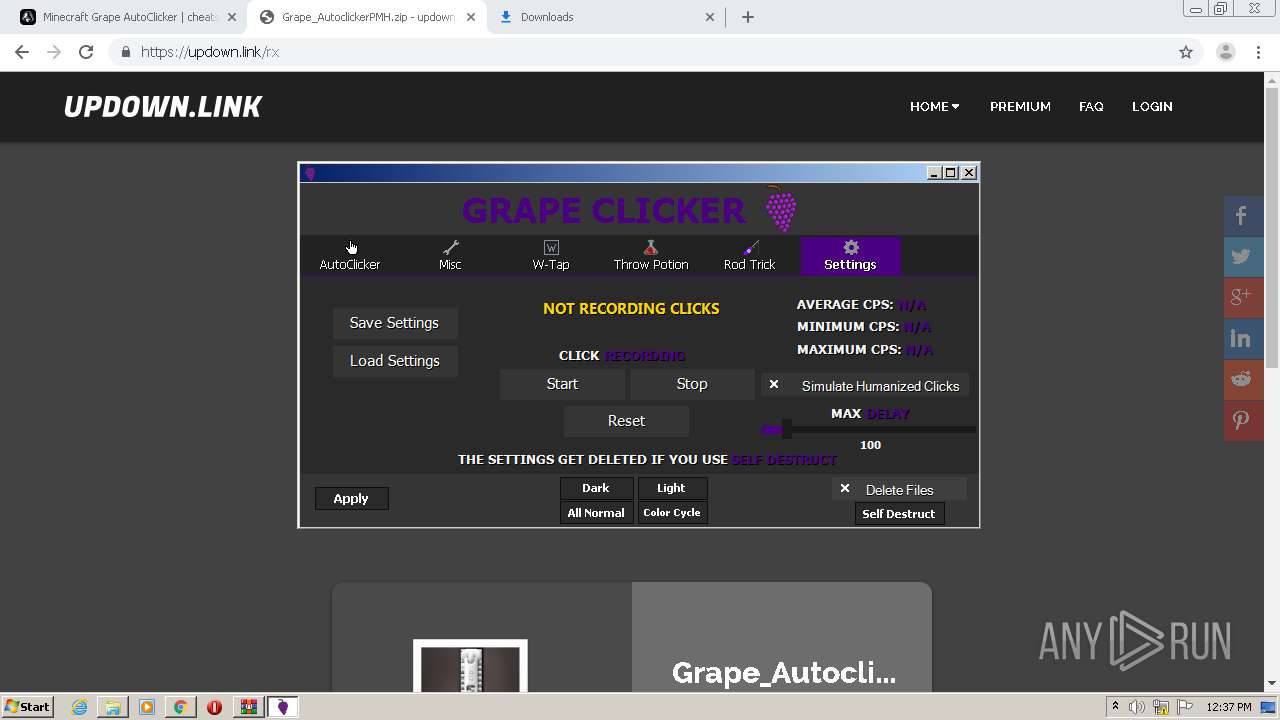Open Chrome from taskbar
Image resolution: width=1280 pixels, height=720 pixels.
pyautogui.click(x=180, y=707)
